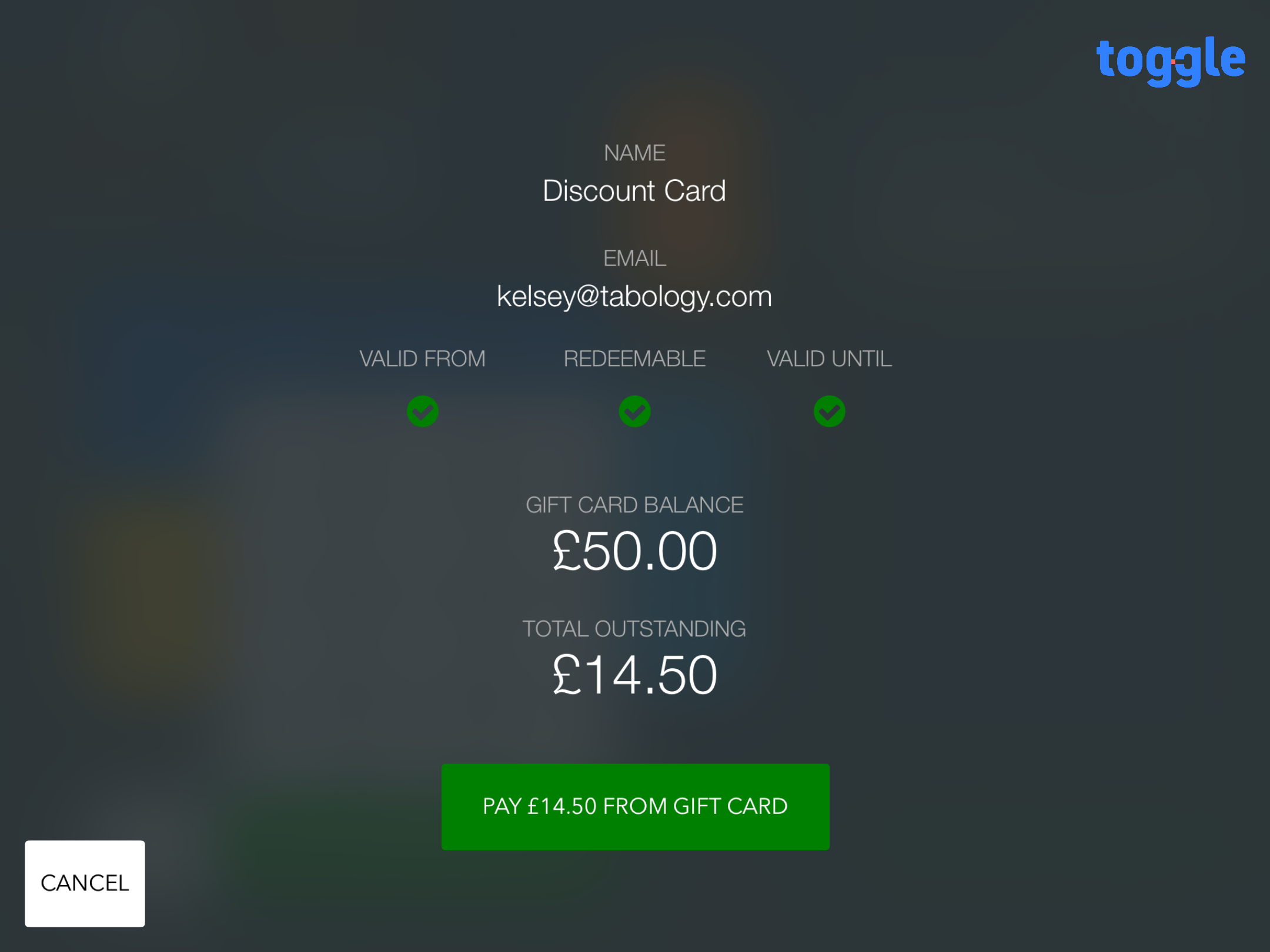Cancel the gift card payment
The image size is (1270, 952).
tap(85, 883)
